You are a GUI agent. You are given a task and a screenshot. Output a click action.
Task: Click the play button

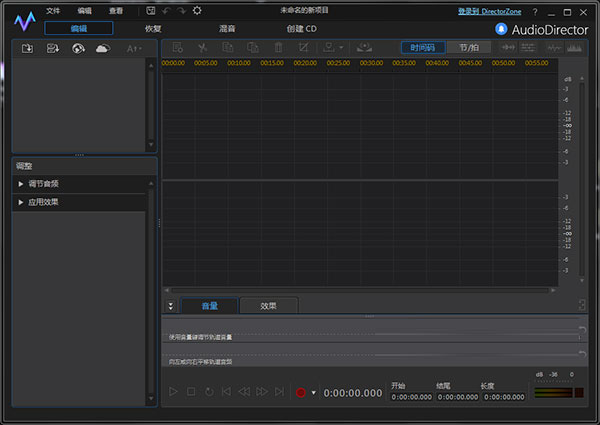pyautogui.click(x=173, y=392)
